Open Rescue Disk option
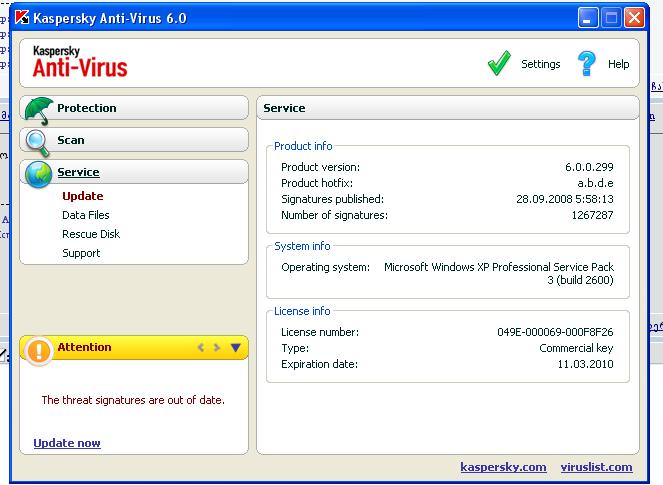 91,234
